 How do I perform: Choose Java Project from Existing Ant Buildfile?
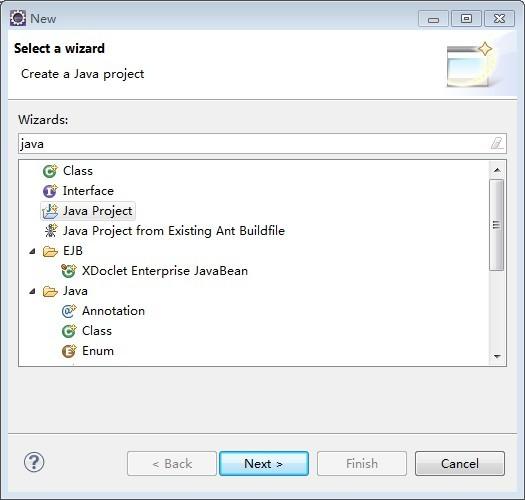click(x=174, y=231)
